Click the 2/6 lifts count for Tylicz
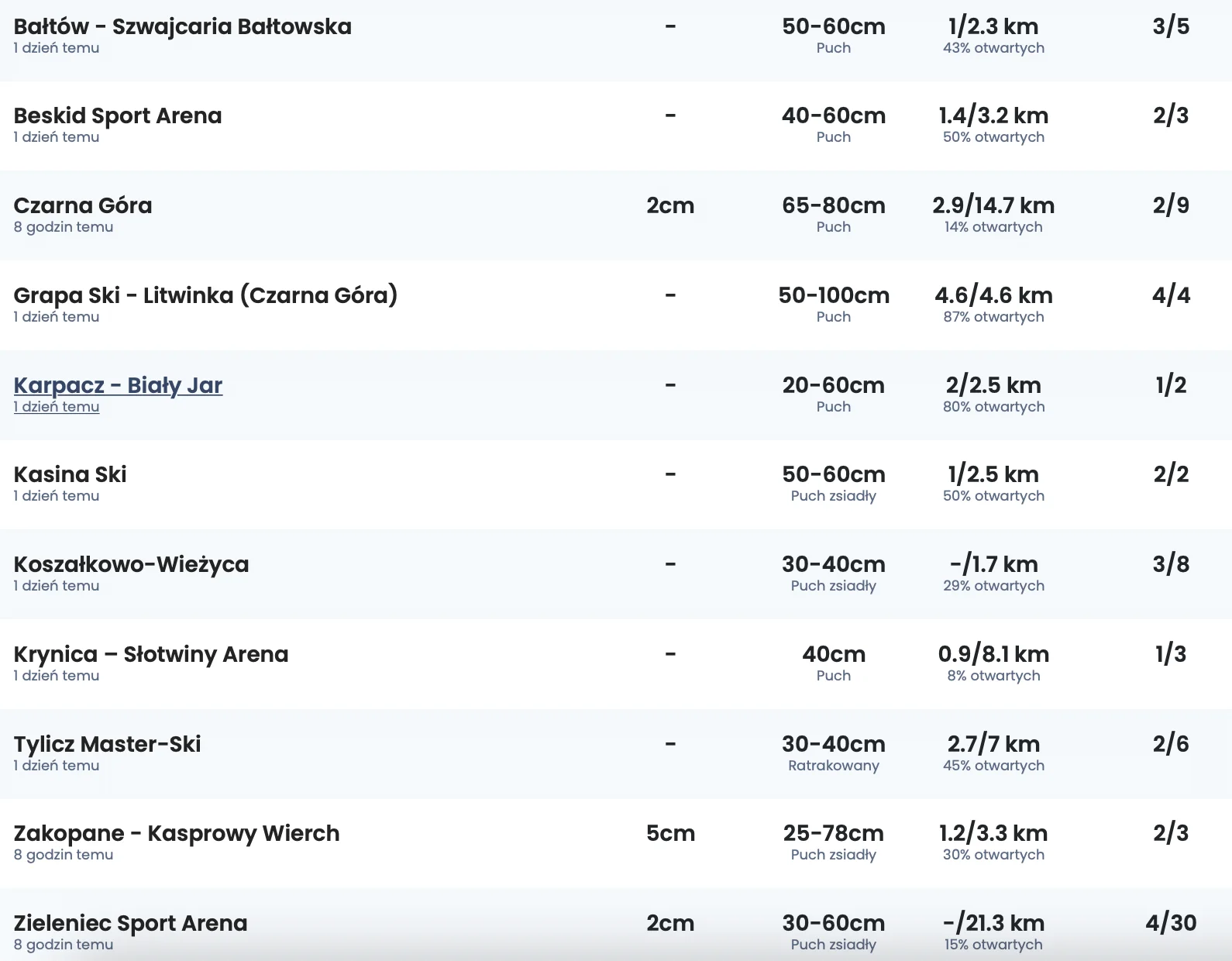The image size is (1232, 961). pyautogui.click(x=1171, y=744)
